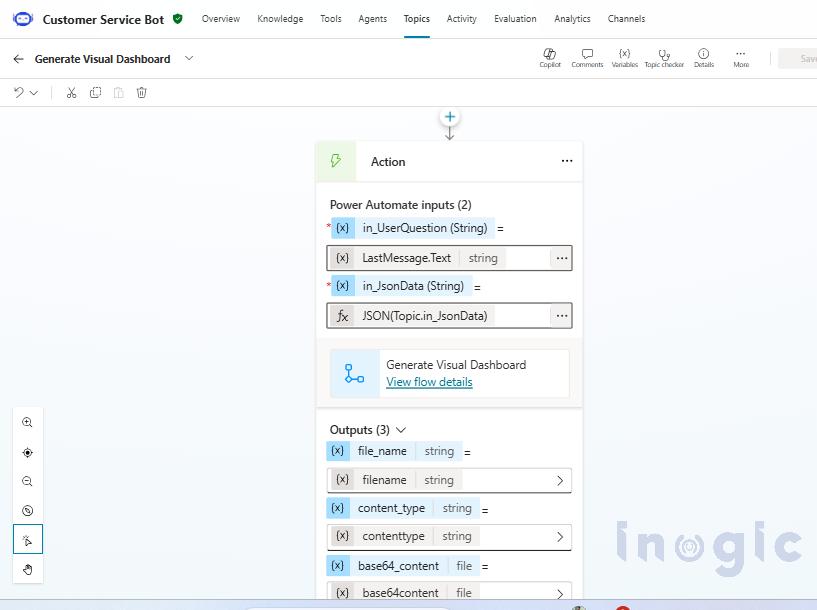Open JSON formula field options ellipsis

(562, 316)
